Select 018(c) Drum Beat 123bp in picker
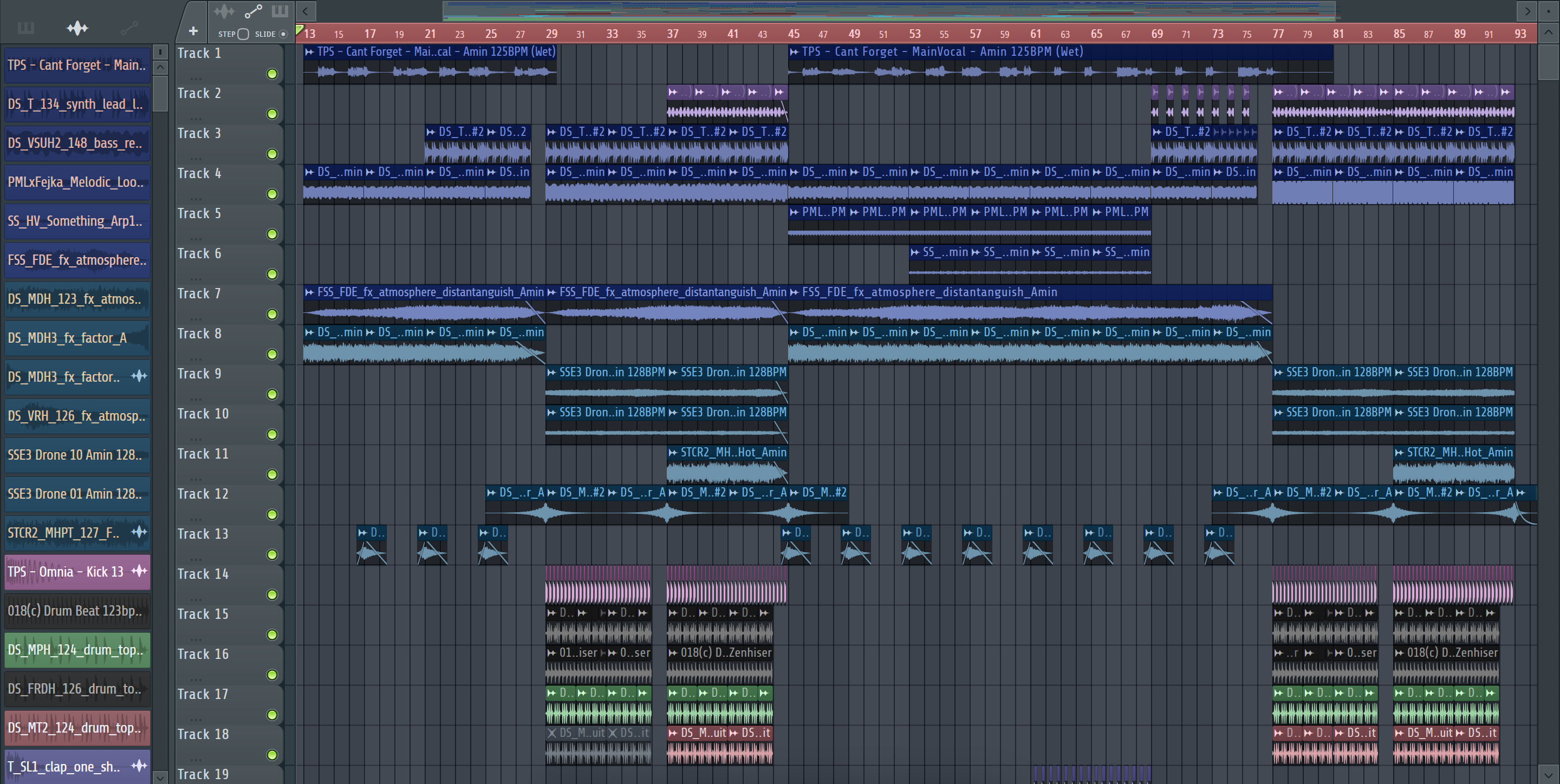The height and width of the screenshot is (784, 1560). coord(77,611)
